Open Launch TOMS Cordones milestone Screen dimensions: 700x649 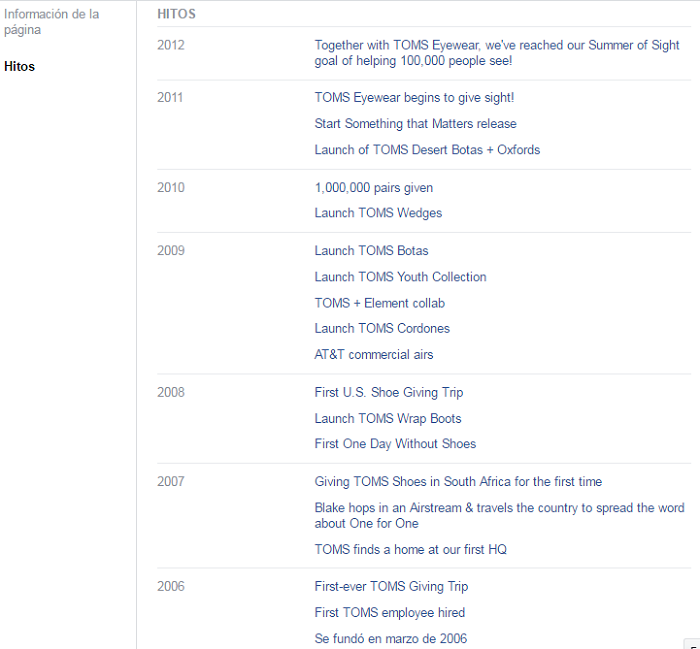point(382,328)
